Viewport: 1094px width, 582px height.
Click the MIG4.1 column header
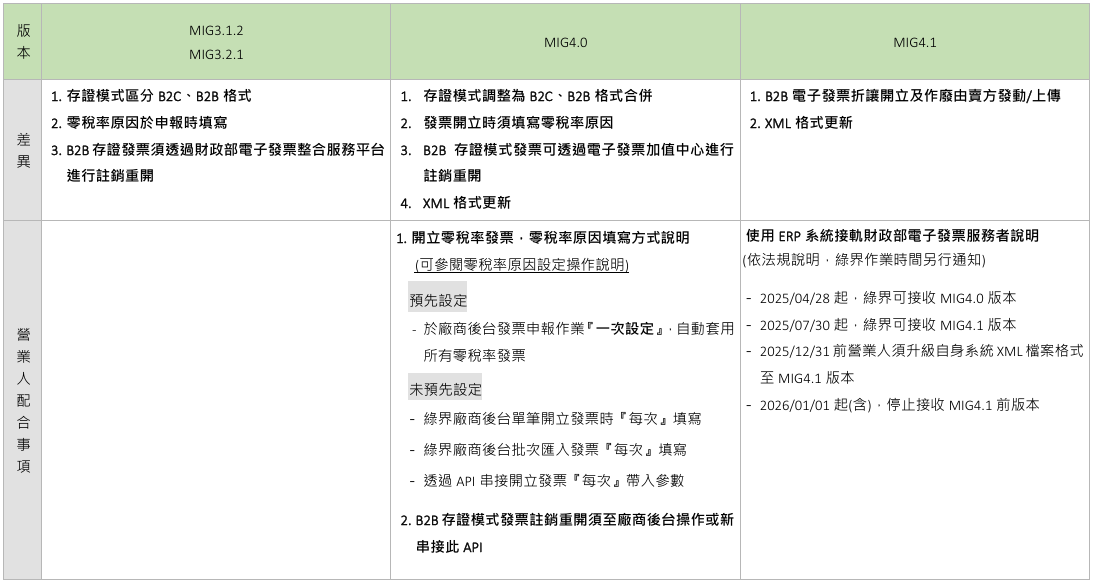click(x=914, y=43)
